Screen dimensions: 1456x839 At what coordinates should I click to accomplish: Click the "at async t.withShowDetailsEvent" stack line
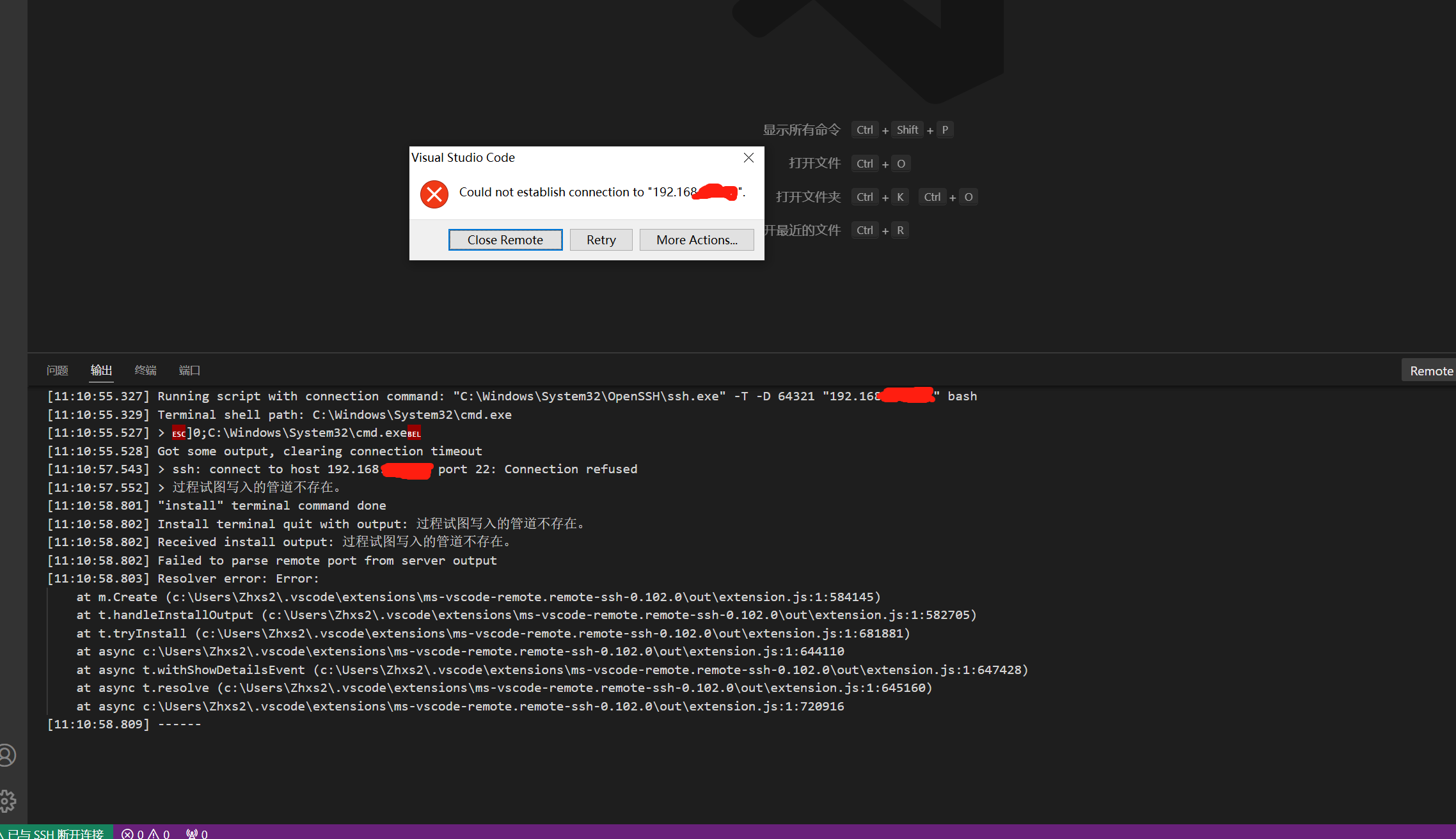552,670
